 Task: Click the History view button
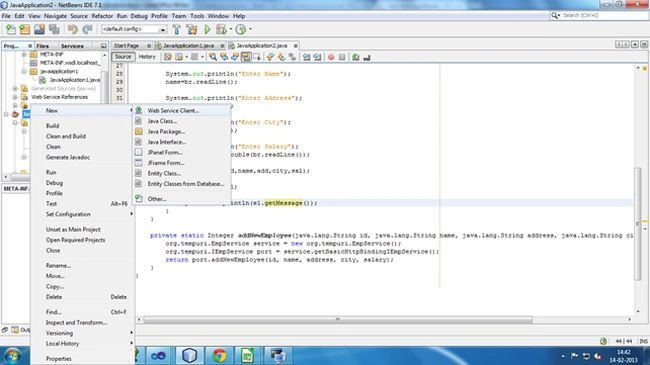point(147,57)
